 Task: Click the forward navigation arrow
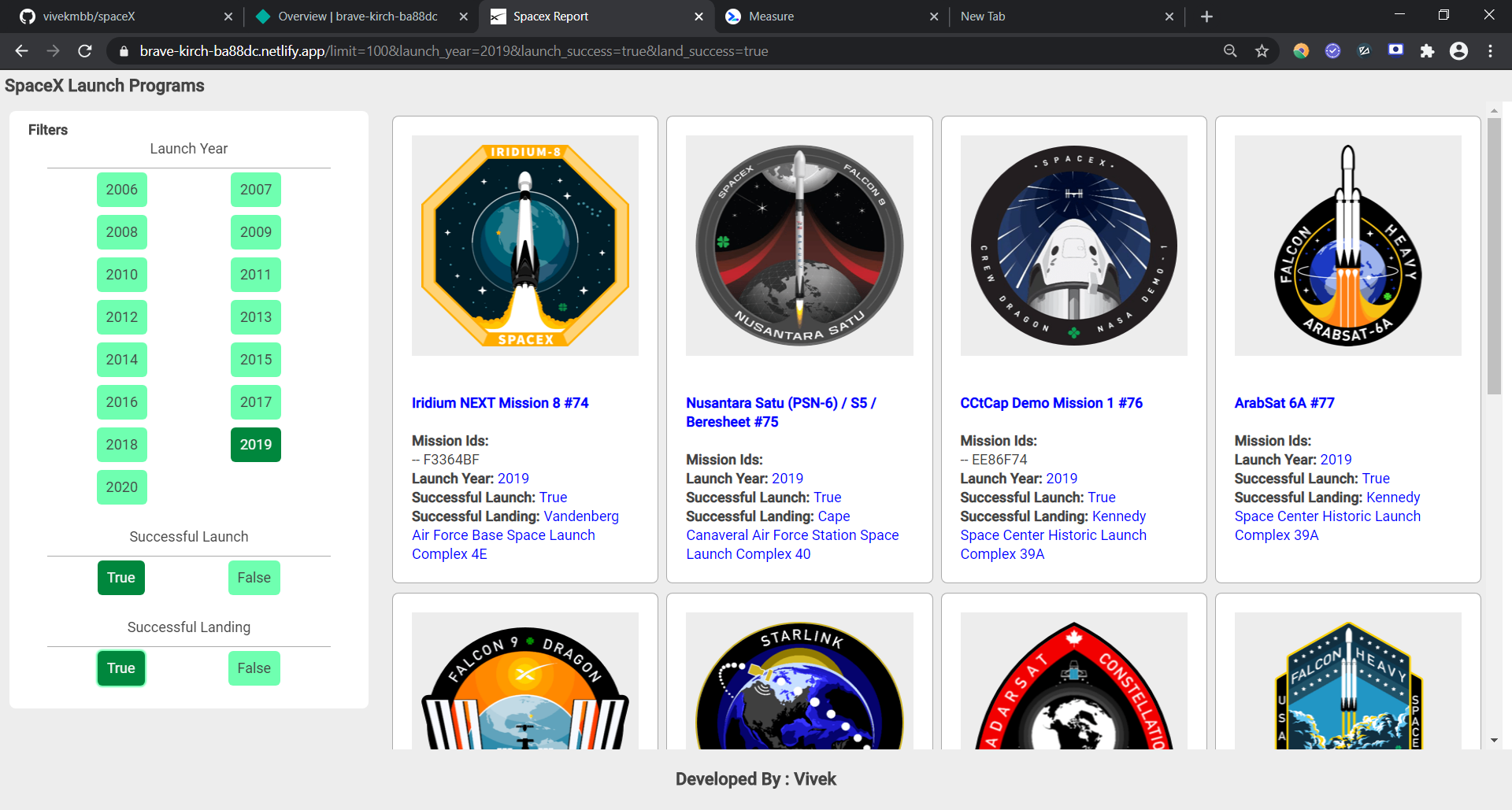53,51
